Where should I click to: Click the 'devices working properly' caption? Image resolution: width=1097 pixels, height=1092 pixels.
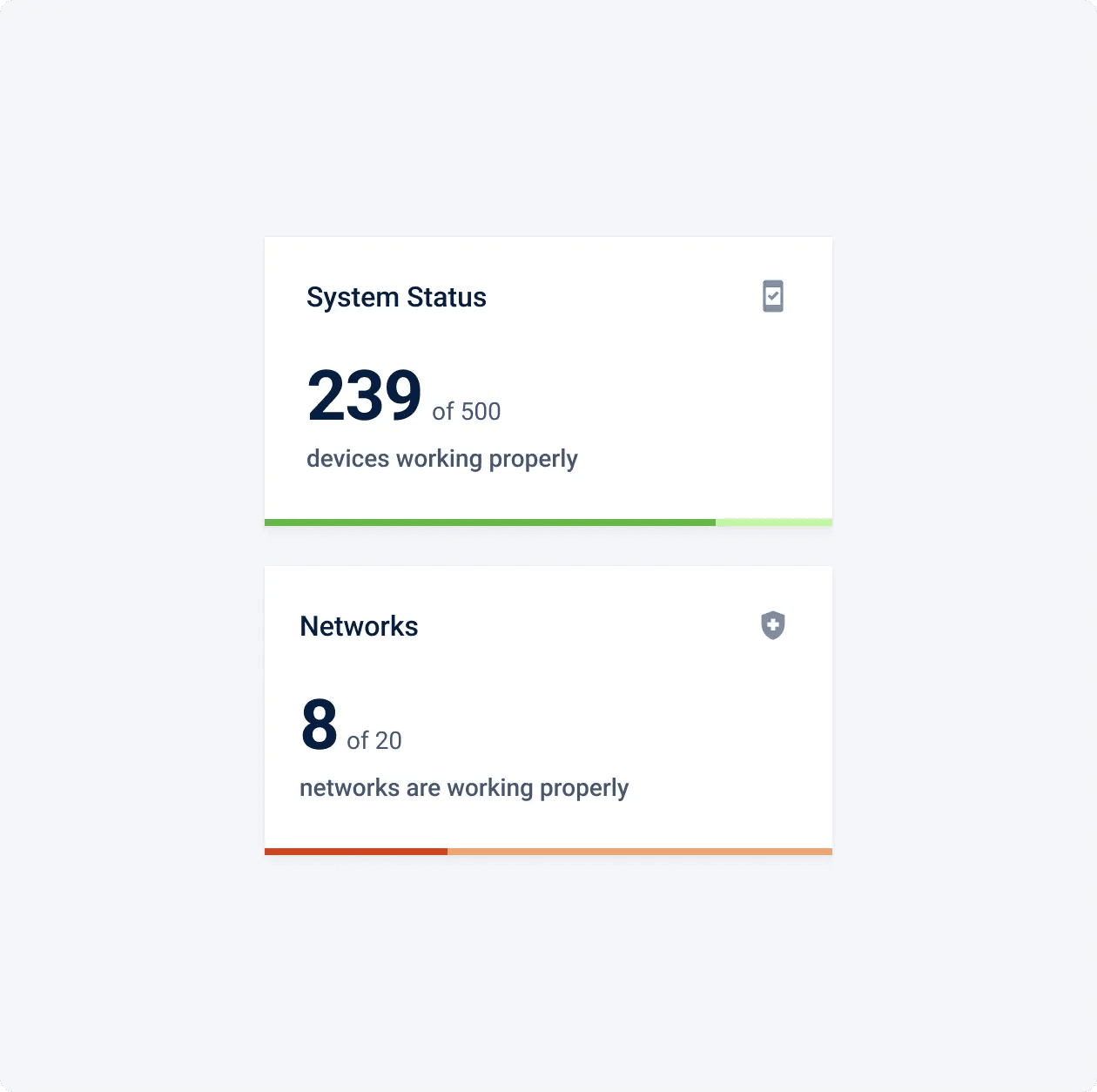tap(441, 459)
